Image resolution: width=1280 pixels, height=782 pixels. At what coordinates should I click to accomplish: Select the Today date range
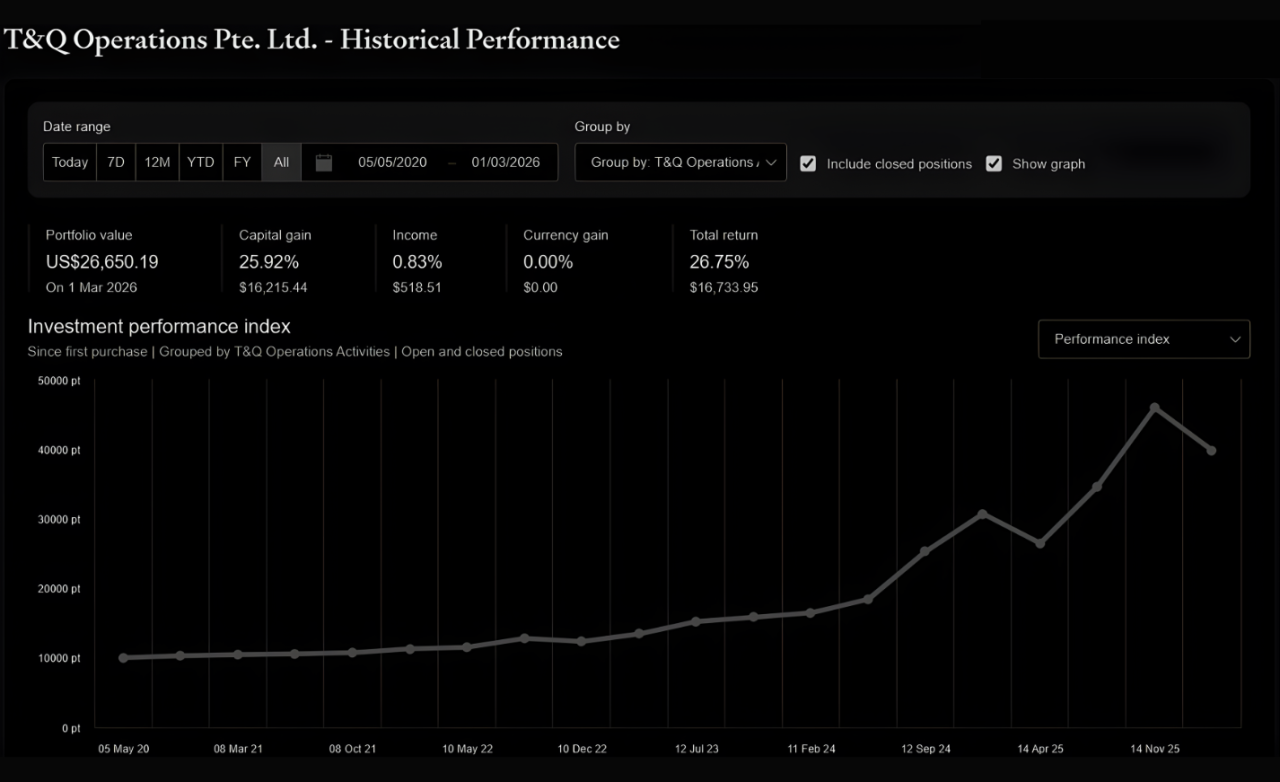pos(70,163)
